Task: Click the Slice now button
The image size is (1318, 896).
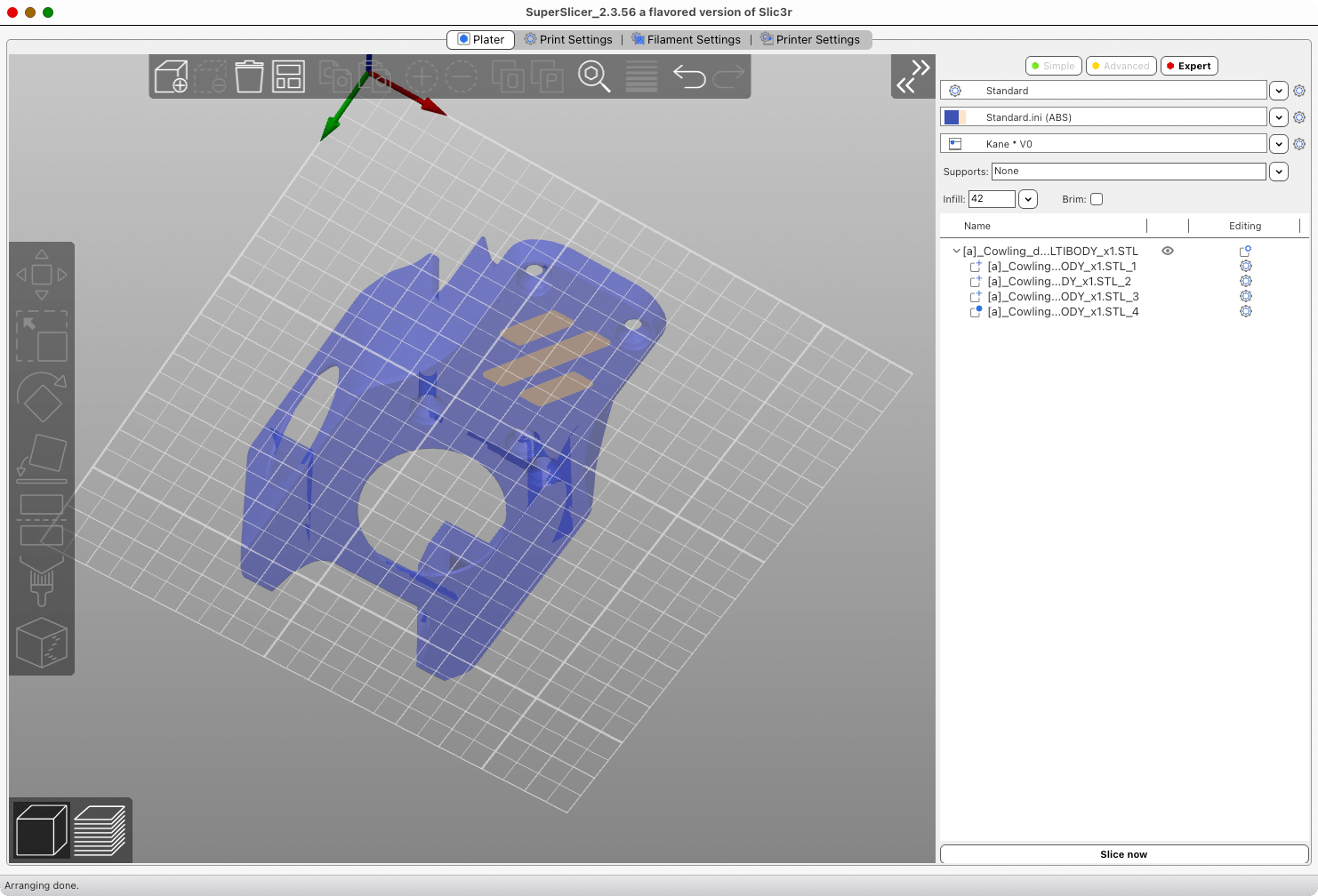Action: tap(1123, 854)
